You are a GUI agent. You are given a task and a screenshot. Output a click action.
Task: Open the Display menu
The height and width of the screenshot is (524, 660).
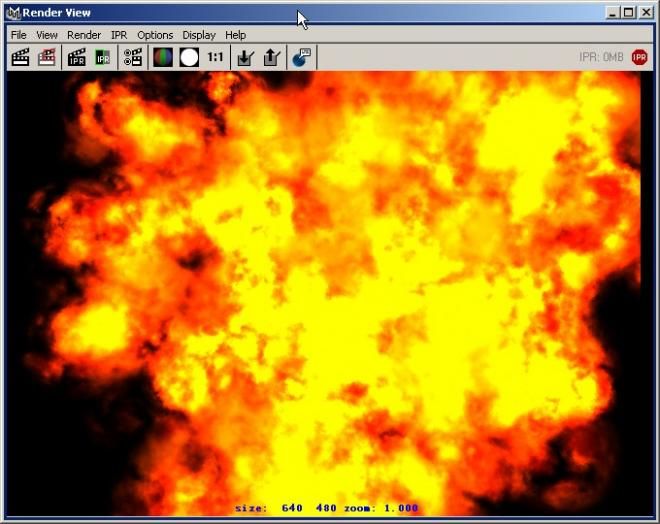pyautogui.click(x=199, y=35)
